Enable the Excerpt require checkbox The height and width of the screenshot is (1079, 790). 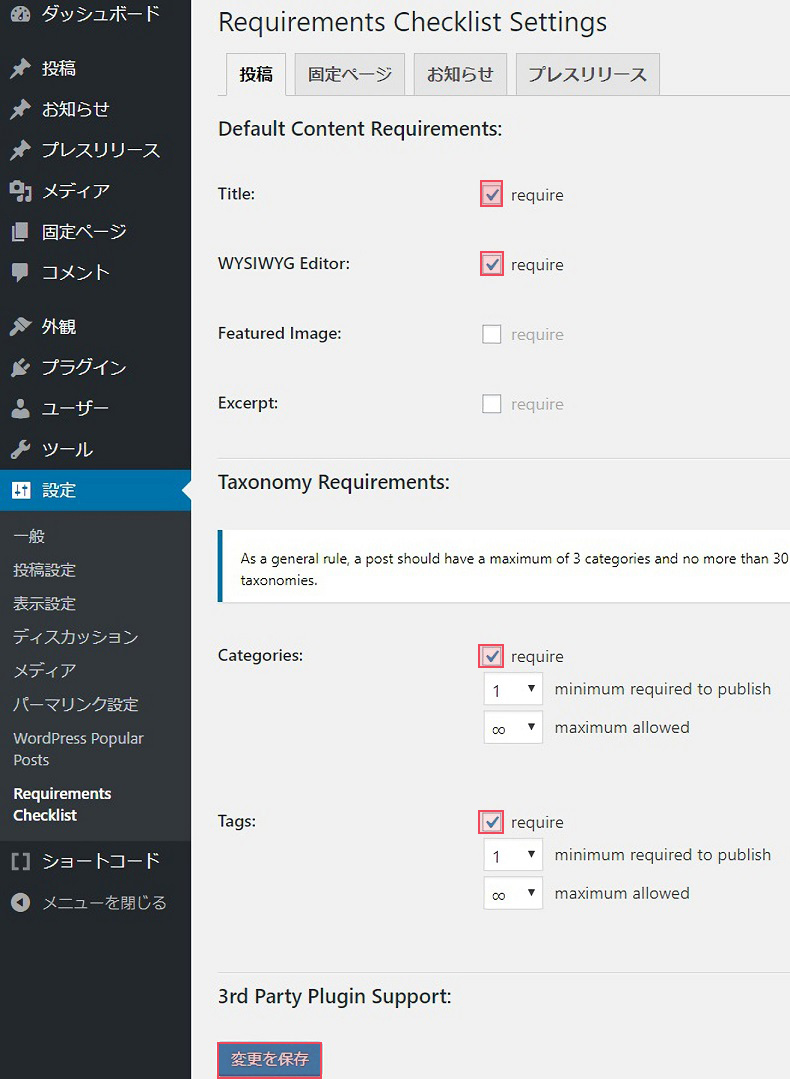[x=491, y=404]
